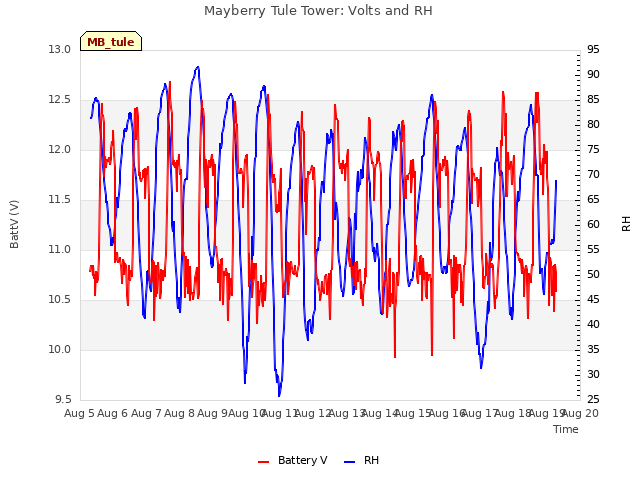Click the 35 right axis tick label

[x=593, y=349]
